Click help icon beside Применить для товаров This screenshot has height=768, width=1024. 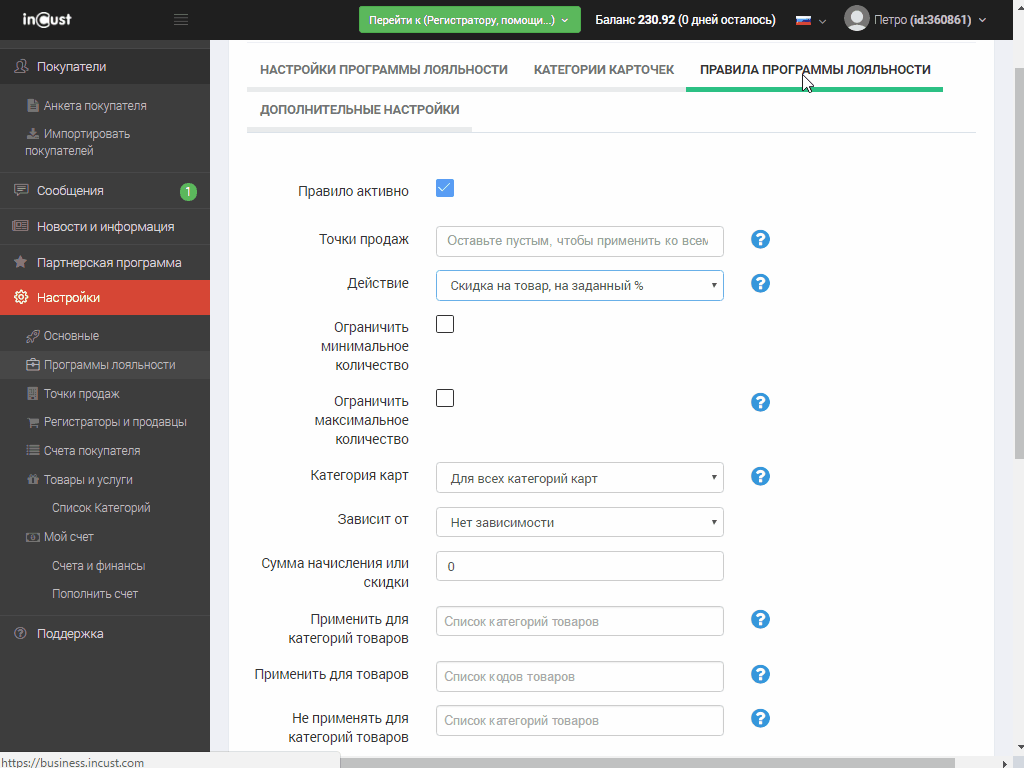point(760,674)
